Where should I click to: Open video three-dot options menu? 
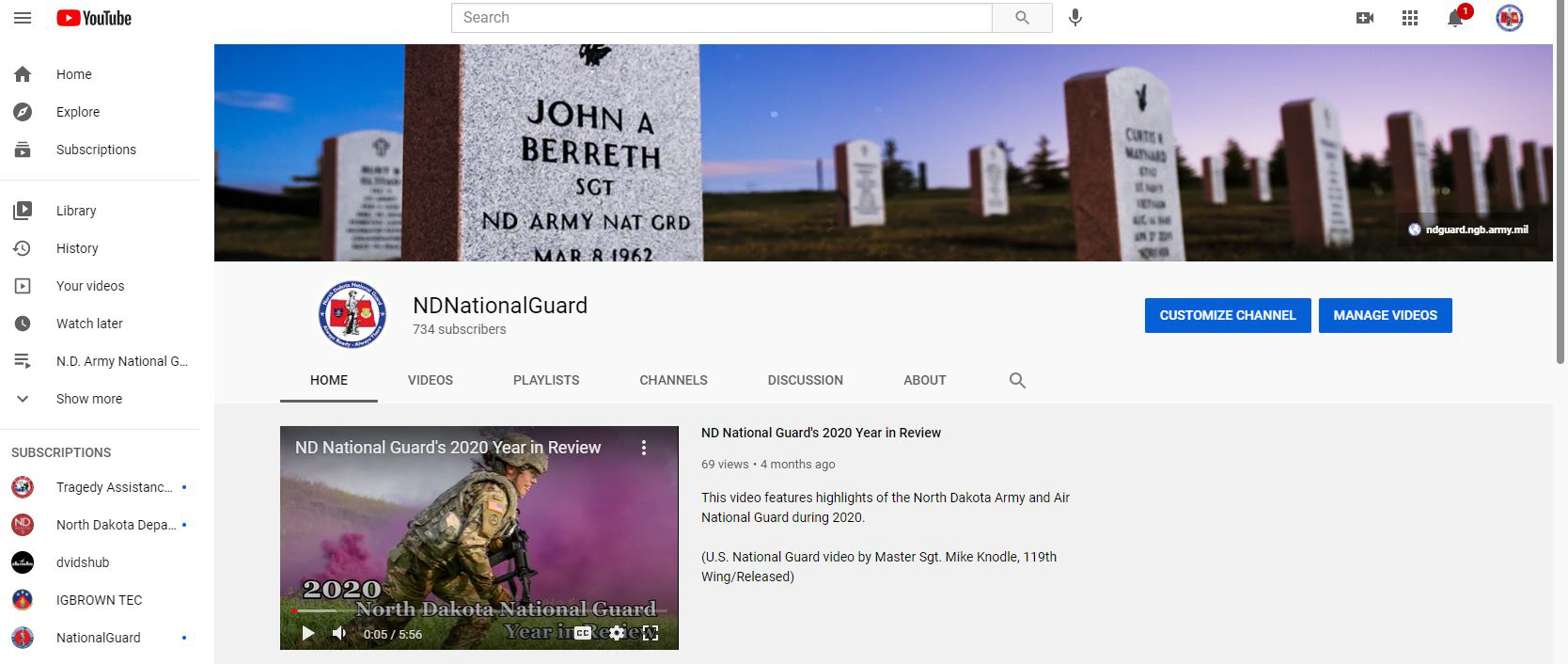(644, 448)
